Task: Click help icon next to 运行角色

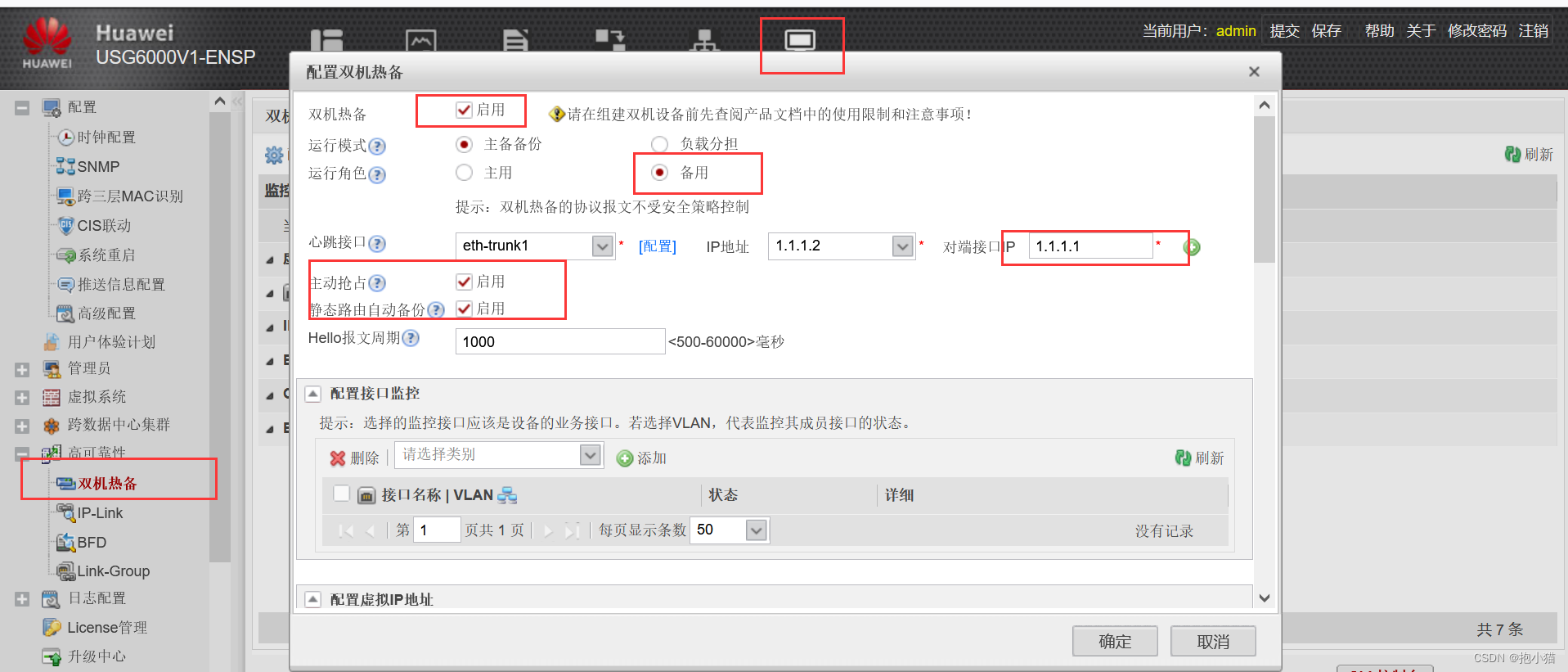Action: 377,175
